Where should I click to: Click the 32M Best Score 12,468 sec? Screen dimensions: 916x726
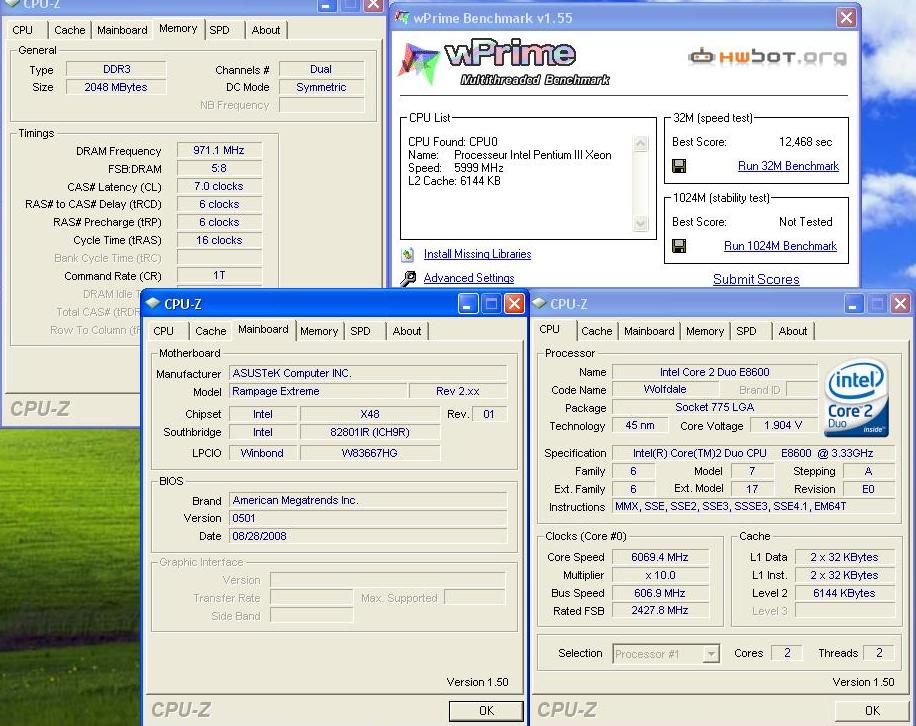pos(806,142)
